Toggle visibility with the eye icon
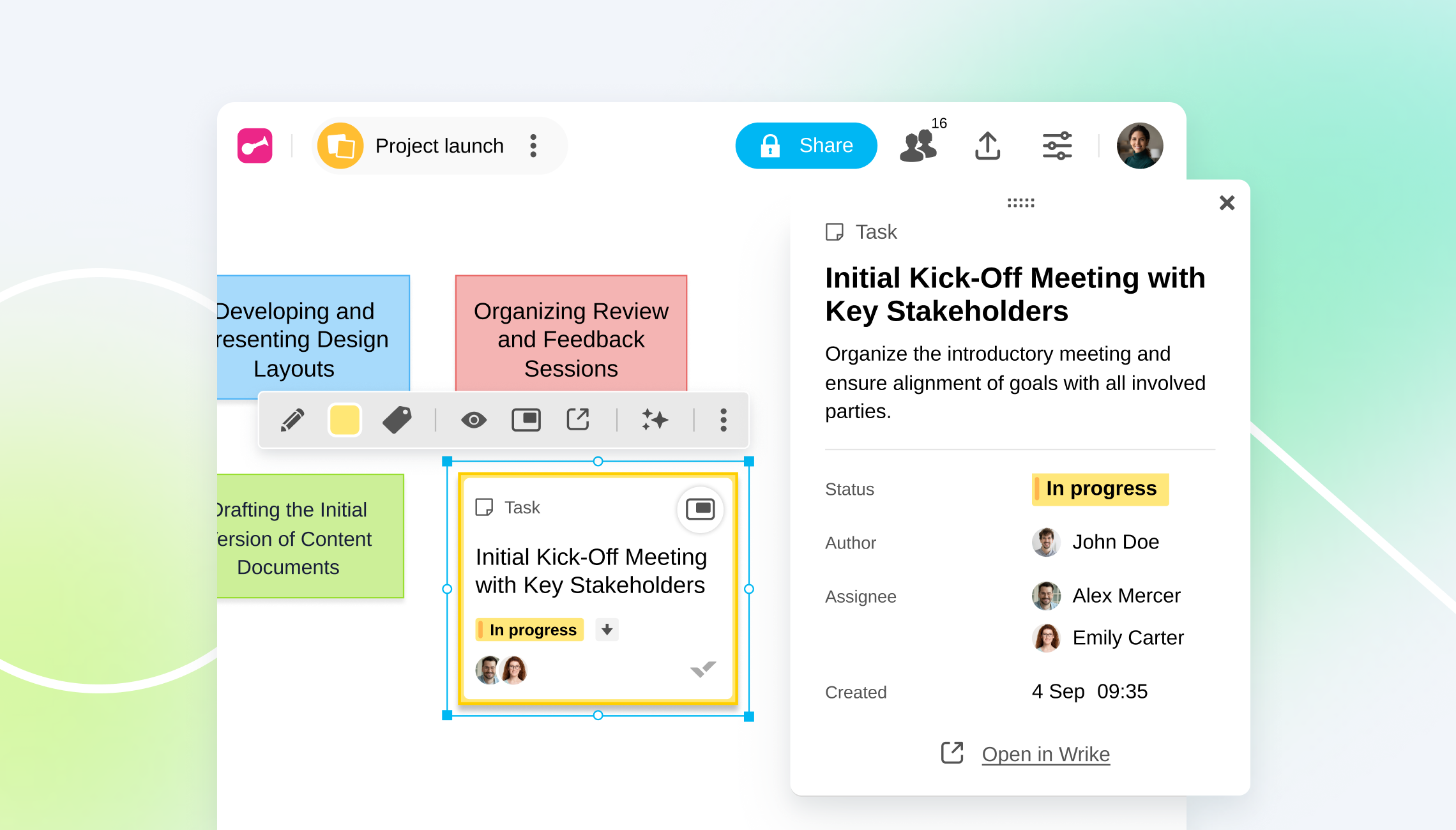 474,420
